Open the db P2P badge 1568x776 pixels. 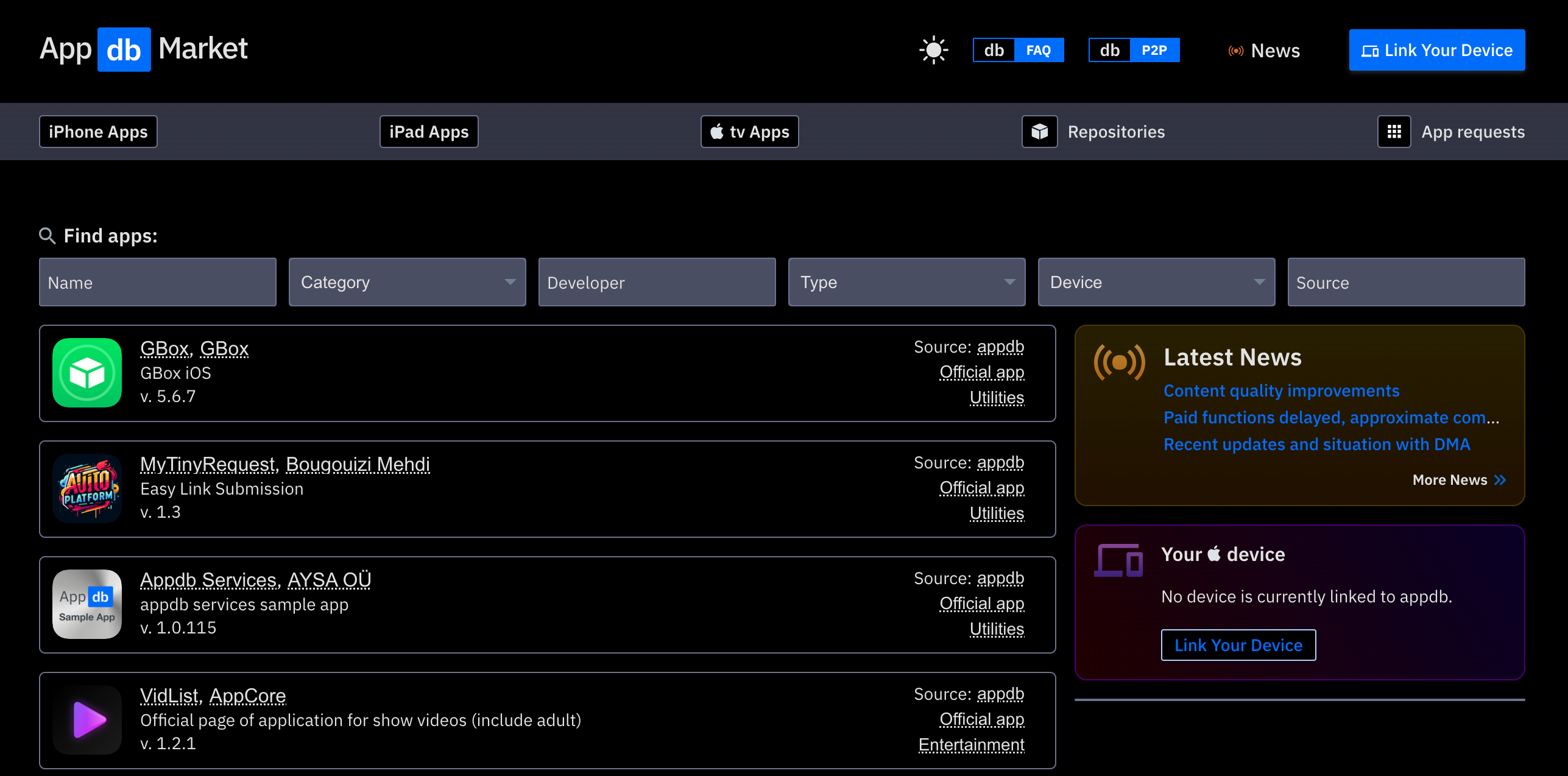(x=1134, y=50)
